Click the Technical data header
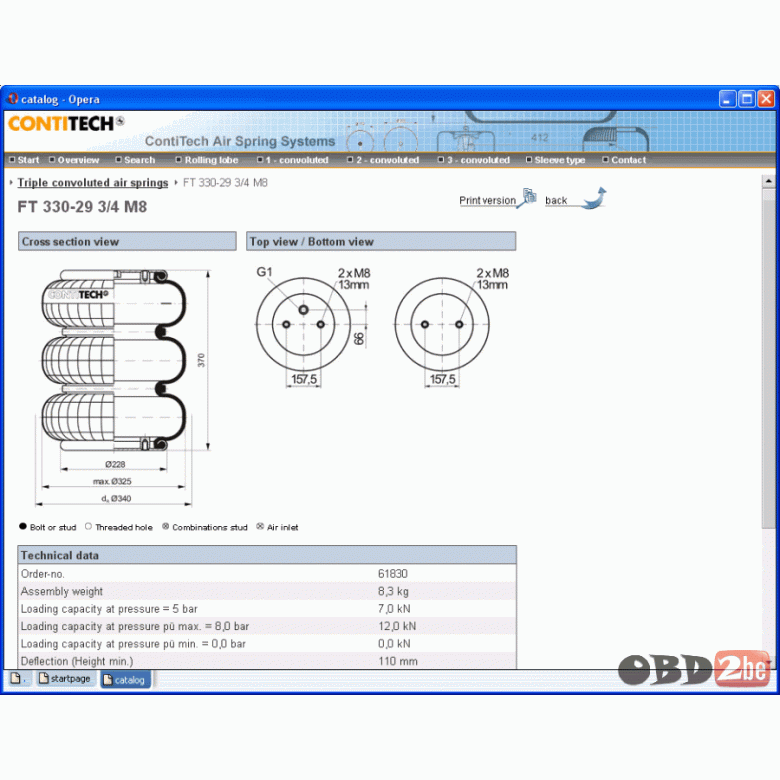Viewport: 780px width, 780px height. tap(267, 555)
